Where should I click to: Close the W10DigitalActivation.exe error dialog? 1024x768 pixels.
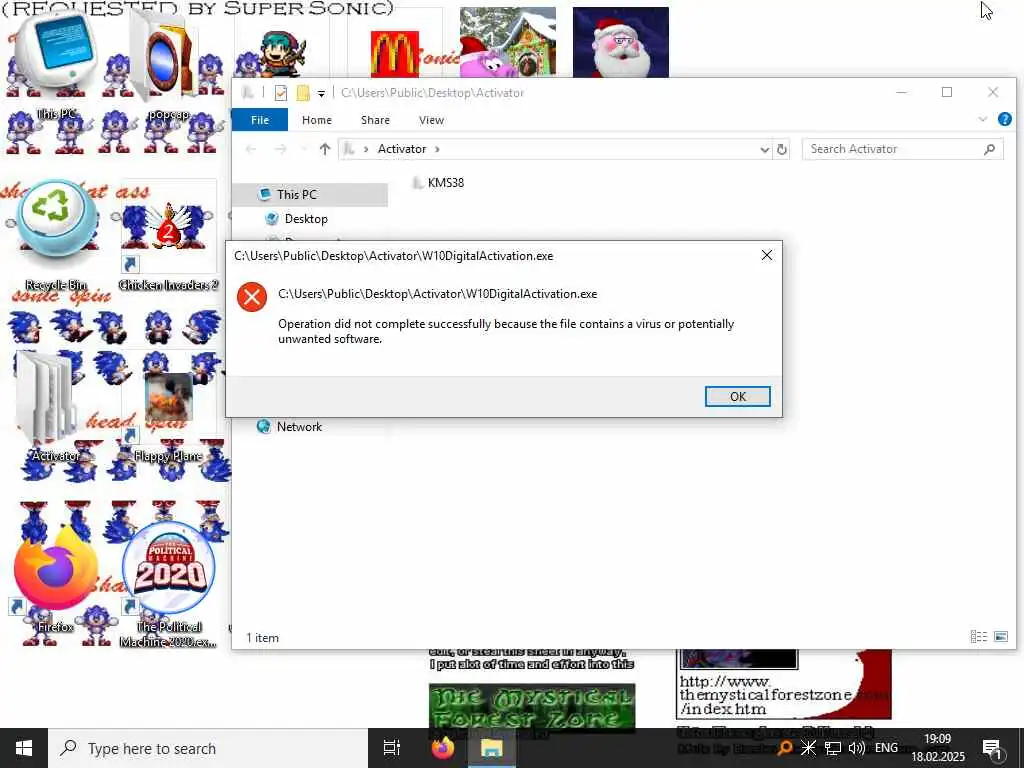coord(767,255)
